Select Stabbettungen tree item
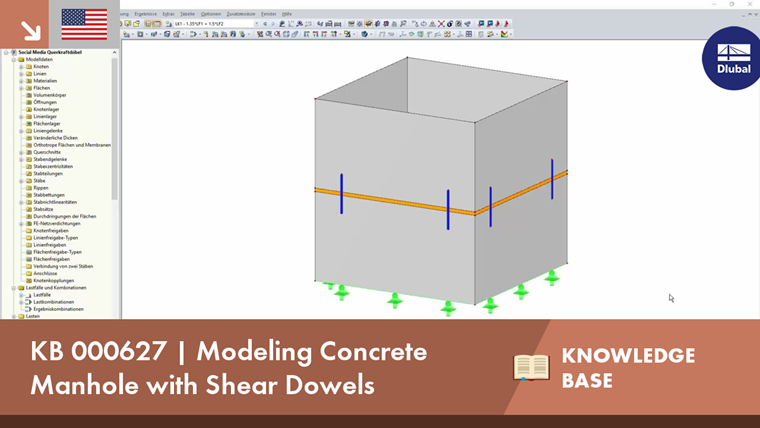760x428 pixels. 49,195
